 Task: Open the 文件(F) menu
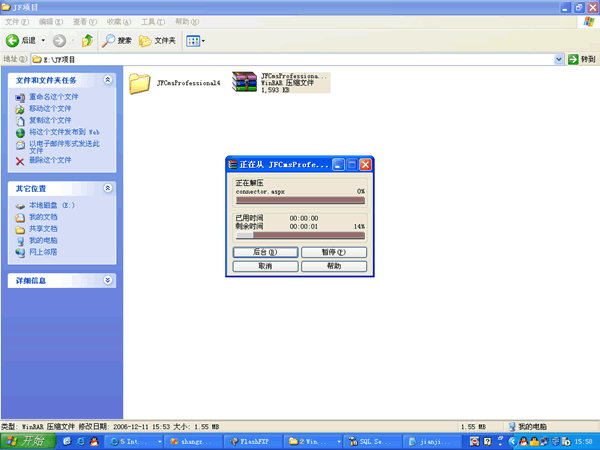[x=17, y=22]
